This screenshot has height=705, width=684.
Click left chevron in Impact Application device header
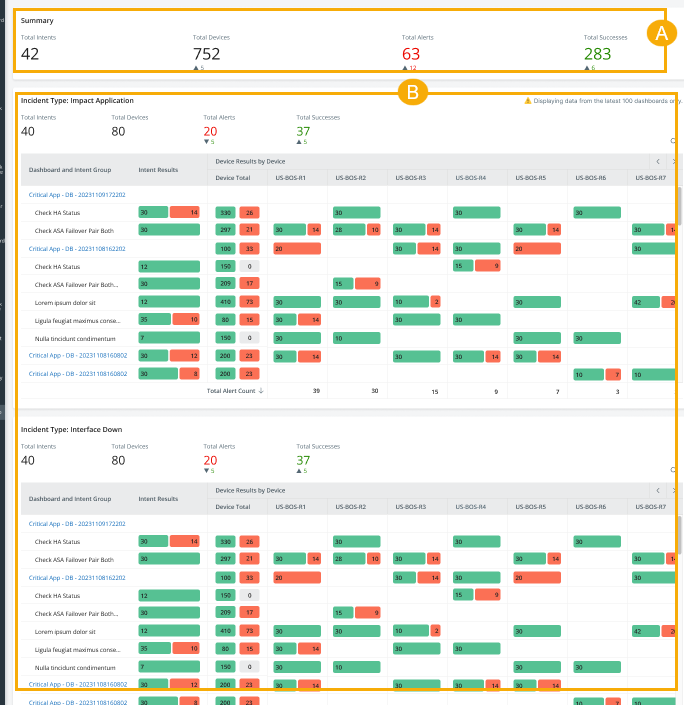(x=658, y=161)
